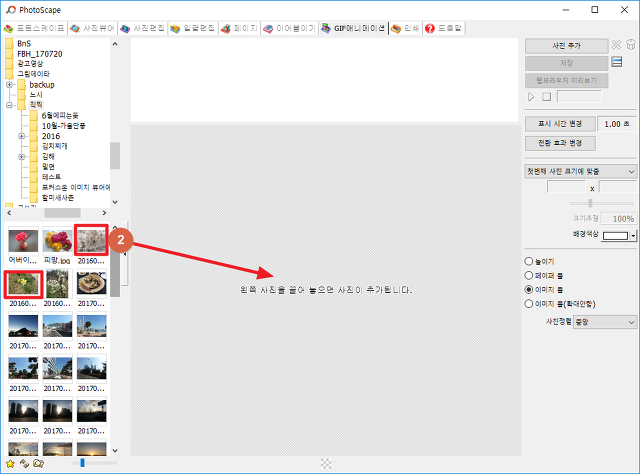Viewport: 640px width, 474px height.
Task: Expand the 김해 folder node
Action: 22,157
